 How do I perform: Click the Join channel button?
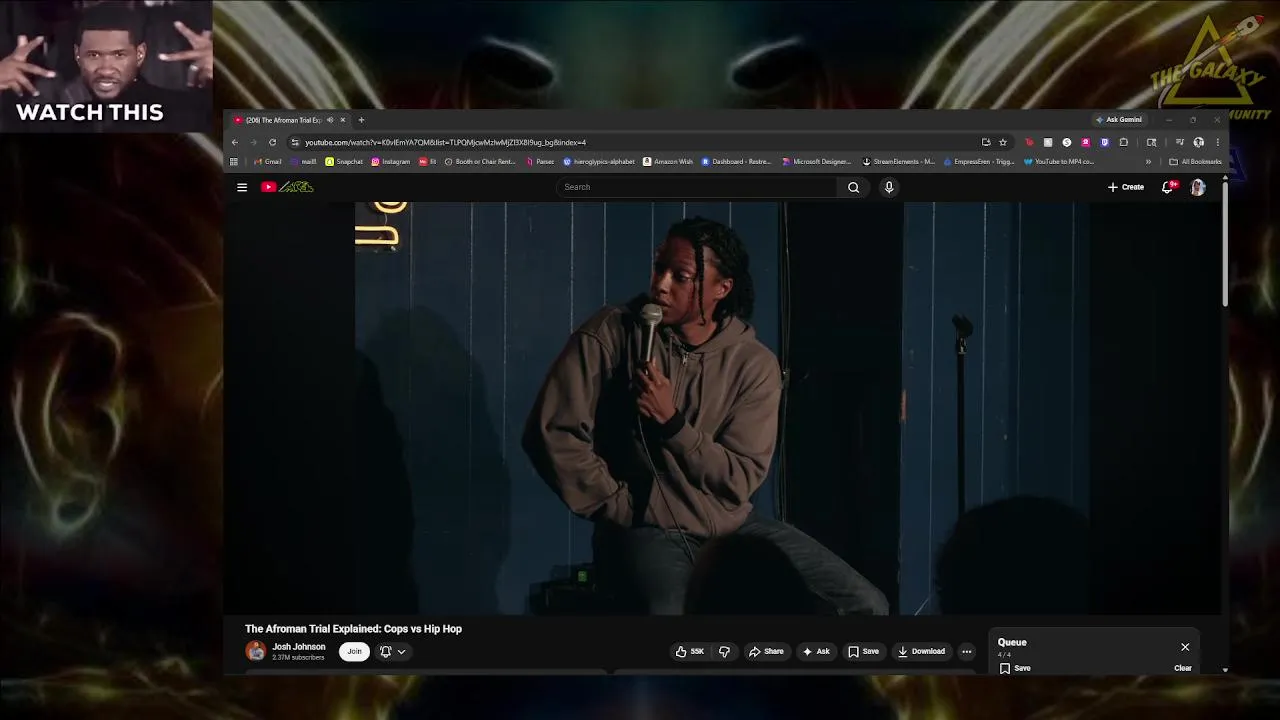click(x=354, y=651)
